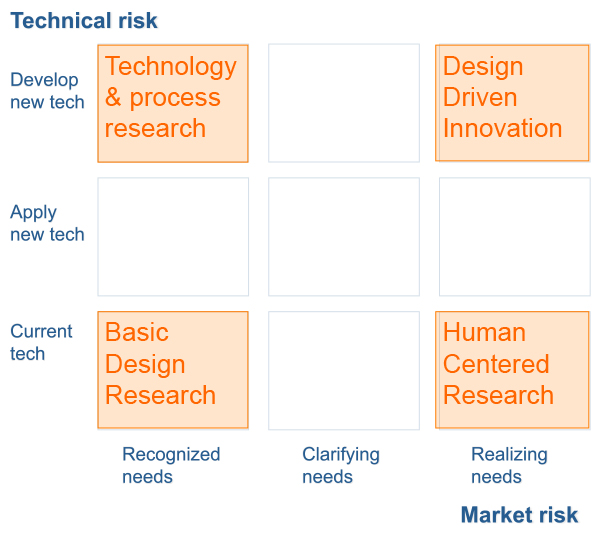Click the word 'Technology' in the orange box
Viewport: 600px width, 534px height.
[x=171, y=67]
